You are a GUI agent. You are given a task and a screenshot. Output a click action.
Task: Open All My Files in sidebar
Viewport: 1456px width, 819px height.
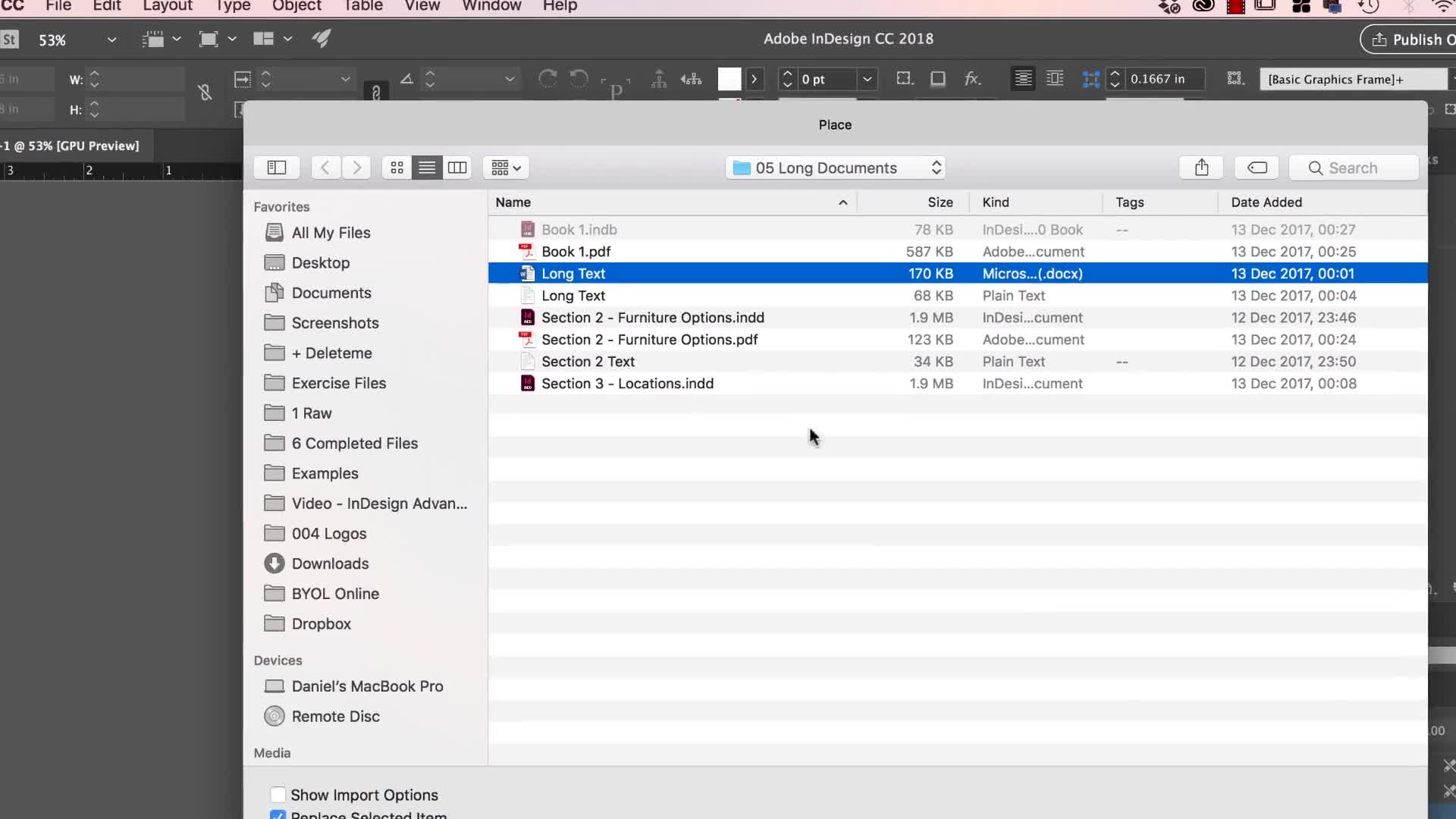pyautogui.click(x=331, y=233)
